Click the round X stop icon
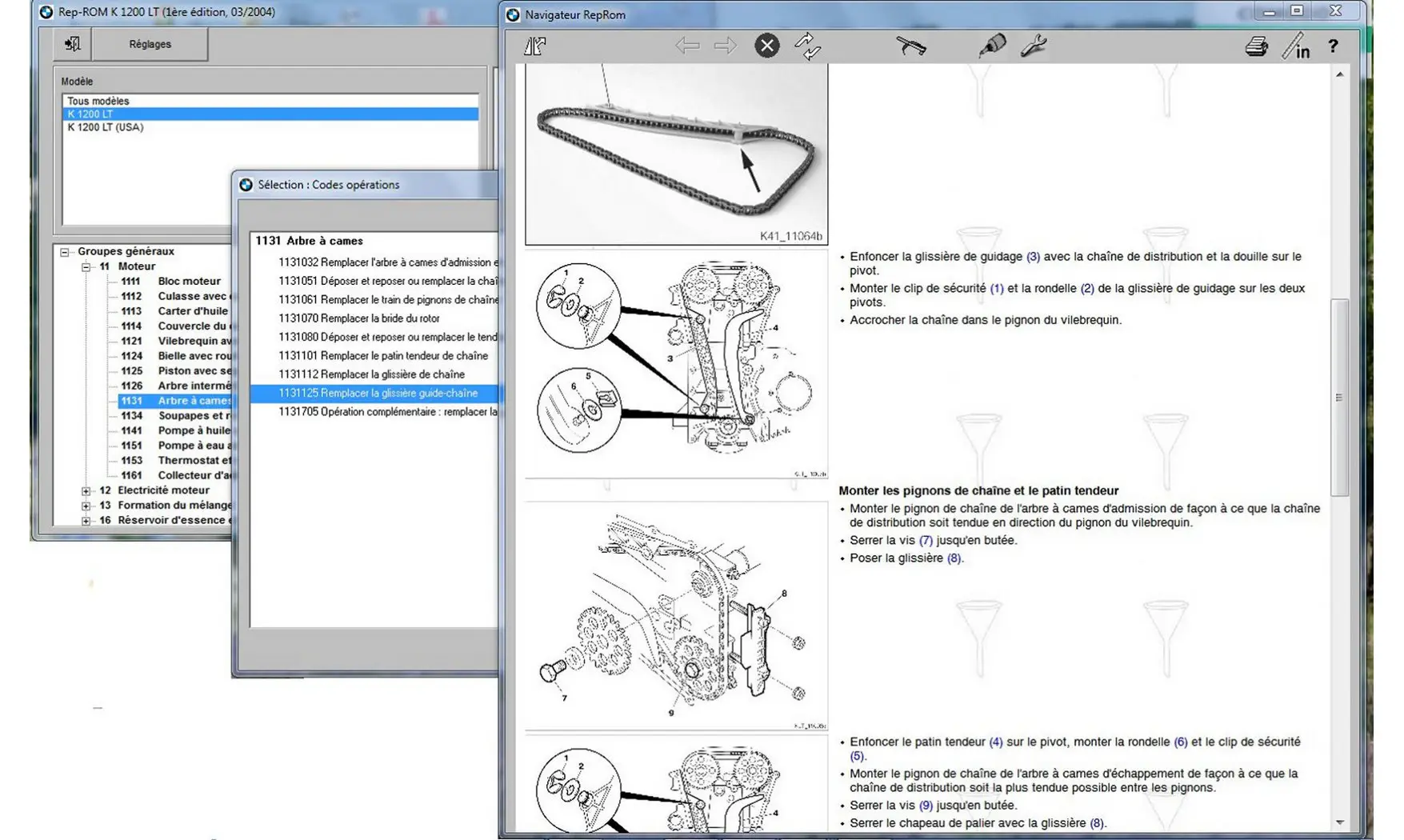 point(766,46)
